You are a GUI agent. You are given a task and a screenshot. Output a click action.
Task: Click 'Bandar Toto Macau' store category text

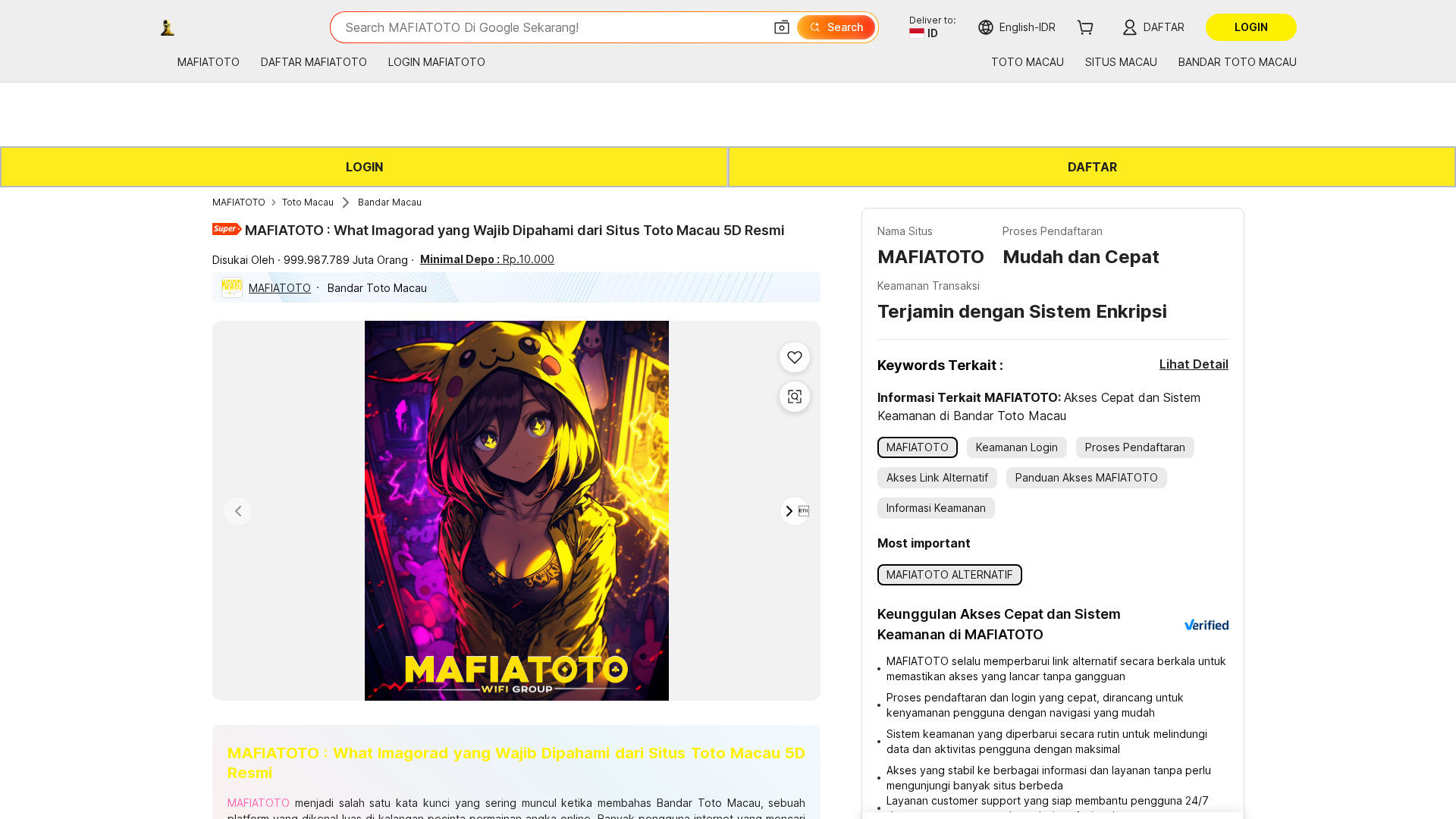pyautogui.click(x=377, y=288)
